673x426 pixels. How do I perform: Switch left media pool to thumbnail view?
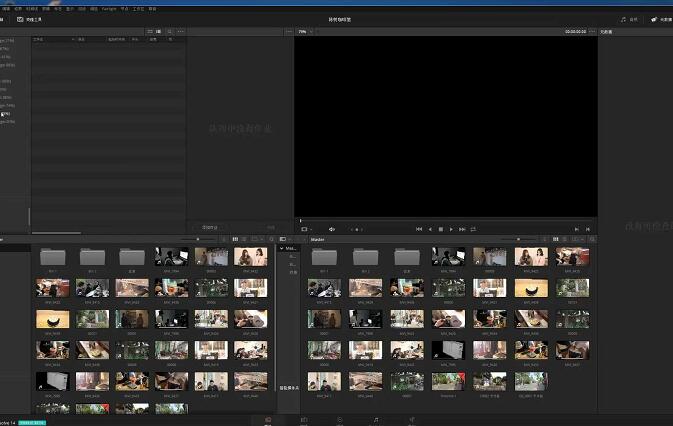point(235,239)
